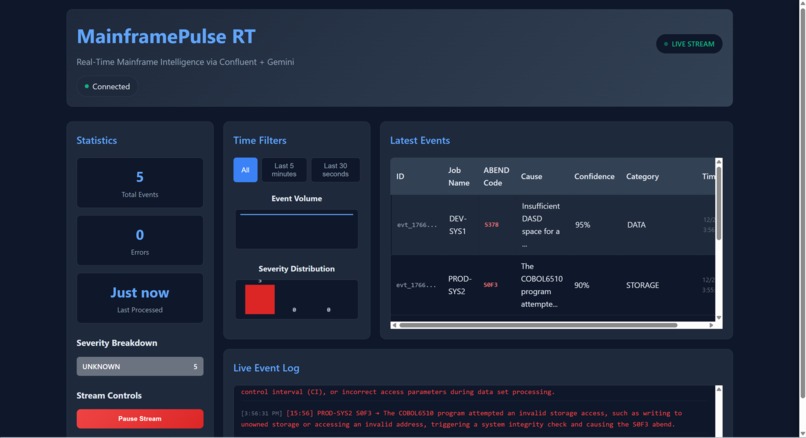806x438 pixels.
Task: Click the LIVE STREAM badge
Action: [x=689, y=44]
